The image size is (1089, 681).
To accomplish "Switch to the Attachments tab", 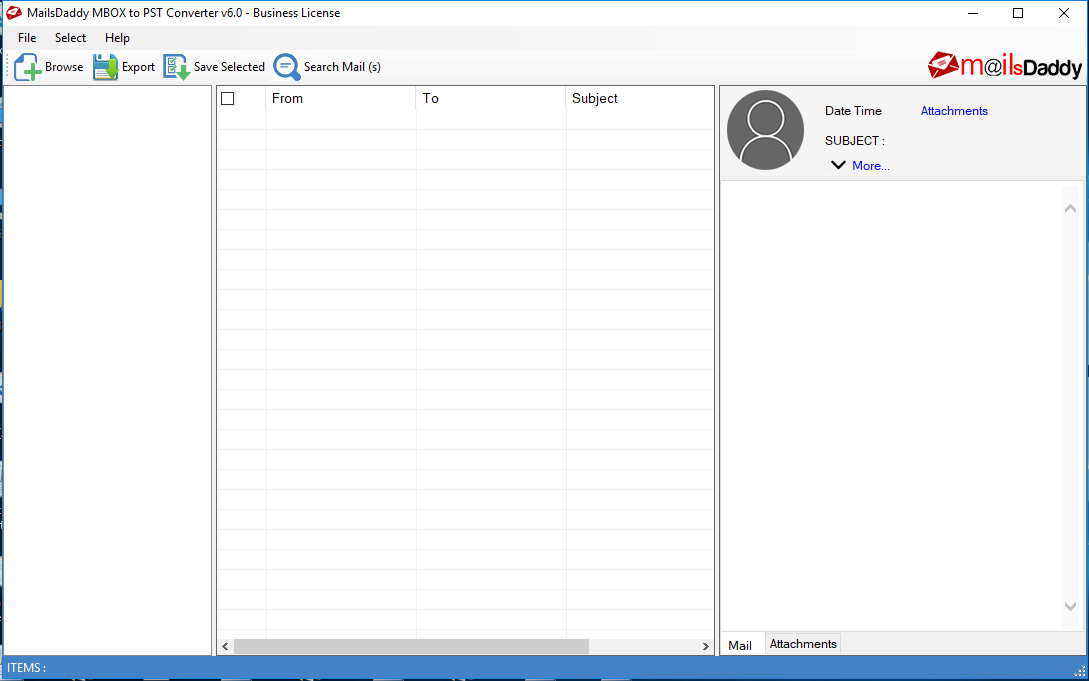I will tap(802, 643).
